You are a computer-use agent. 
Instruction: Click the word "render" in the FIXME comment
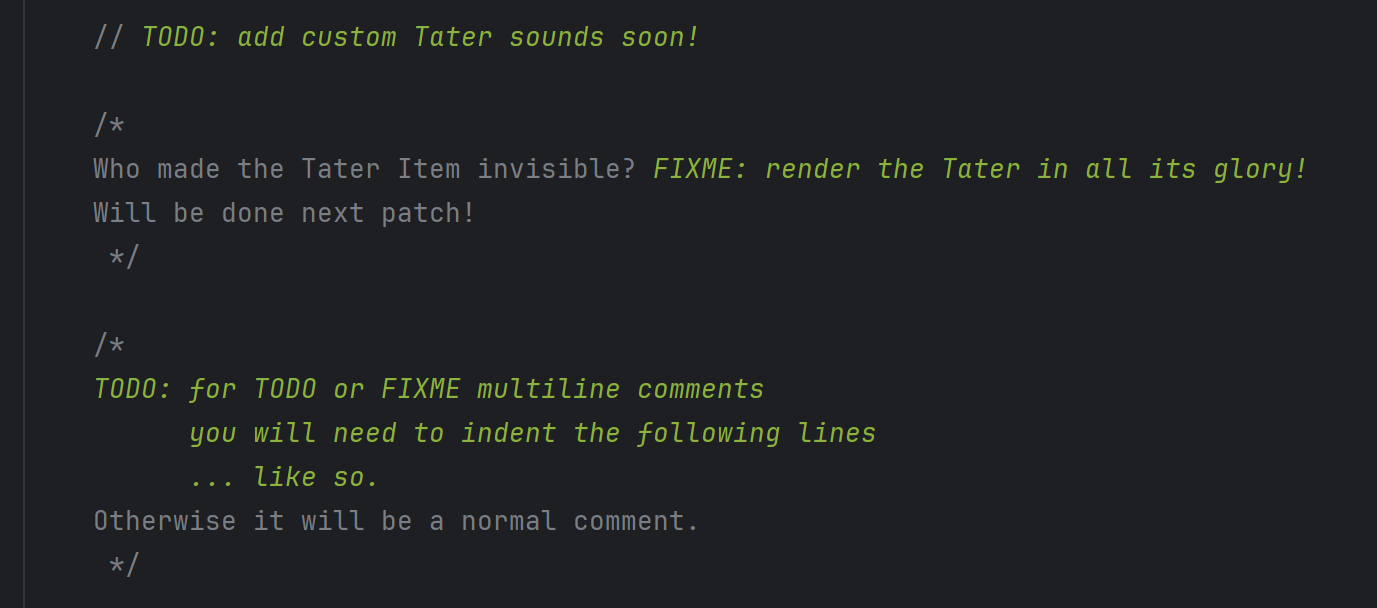tap(812, 169)
